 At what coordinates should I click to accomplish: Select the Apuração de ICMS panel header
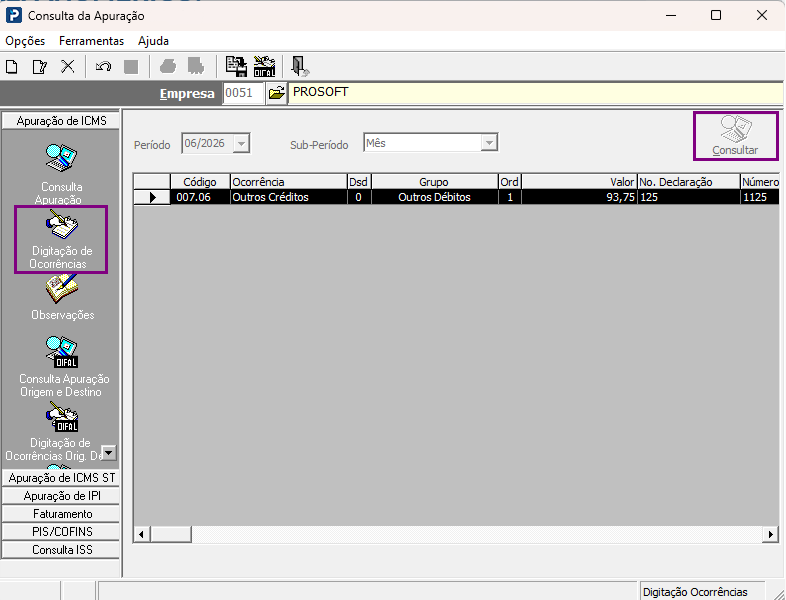(61, 121)
